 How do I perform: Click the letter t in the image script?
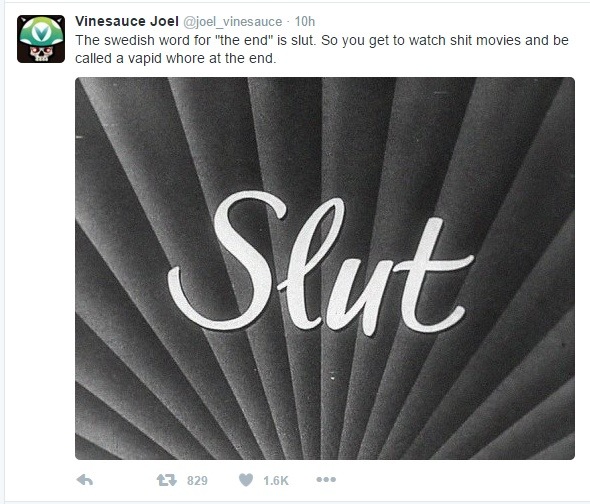(x=433, y=277)
